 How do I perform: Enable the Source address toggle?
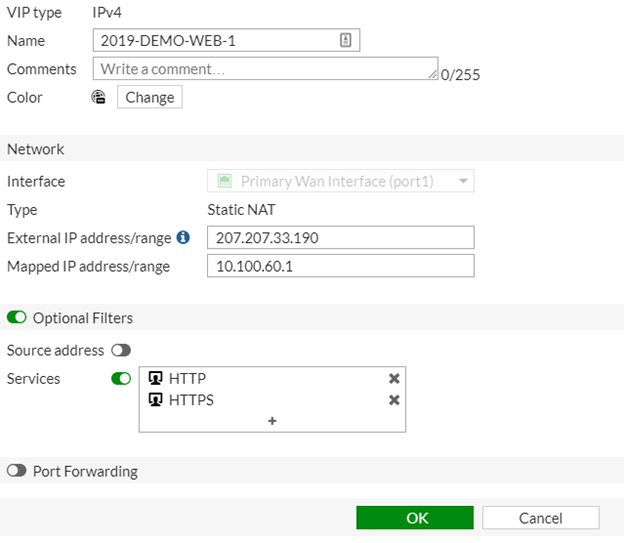coord(121,350)
